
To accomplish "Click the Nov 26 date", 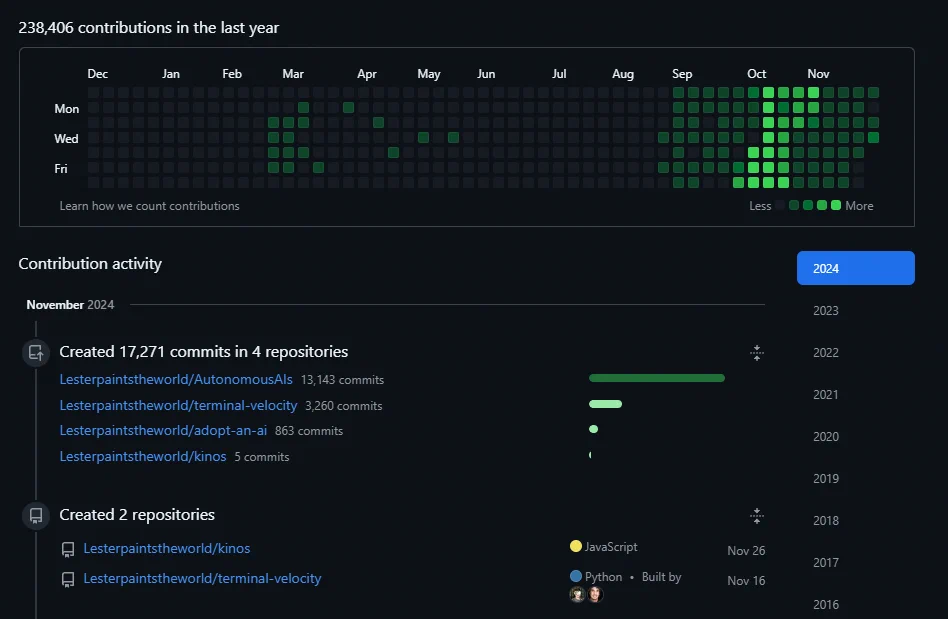I will click(x=746, y=551).
